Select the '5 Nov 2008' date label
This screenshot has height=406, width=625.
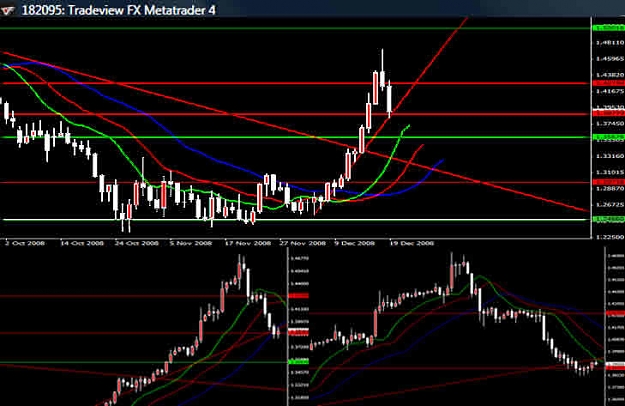(191, 243)
